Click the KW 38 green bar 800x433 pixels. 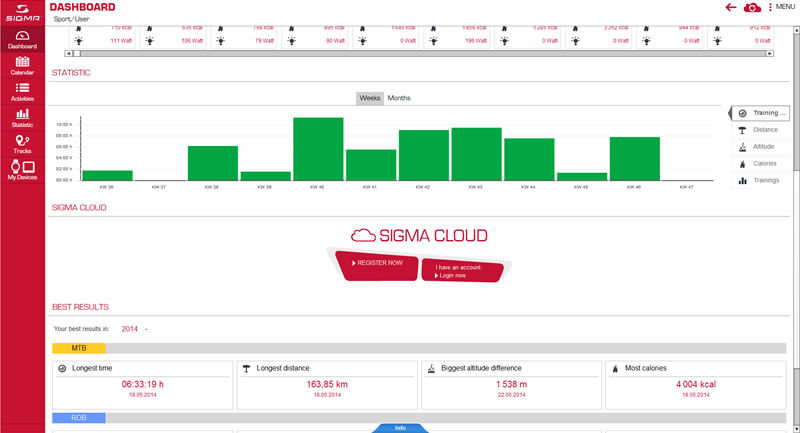pyautogui.click(x=213, y=163)
